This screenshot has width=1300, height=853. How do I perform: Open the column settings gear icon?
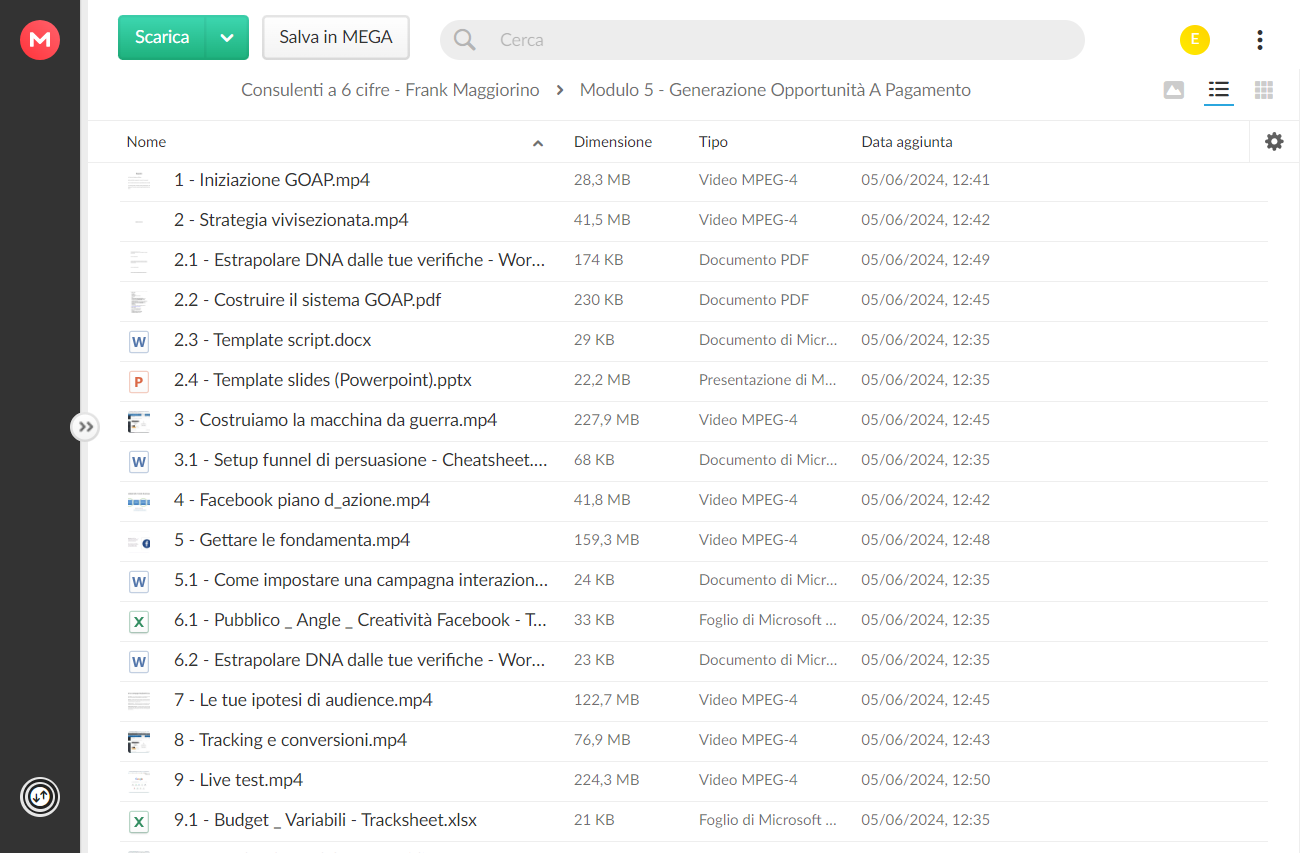[x=1274, y=142]
